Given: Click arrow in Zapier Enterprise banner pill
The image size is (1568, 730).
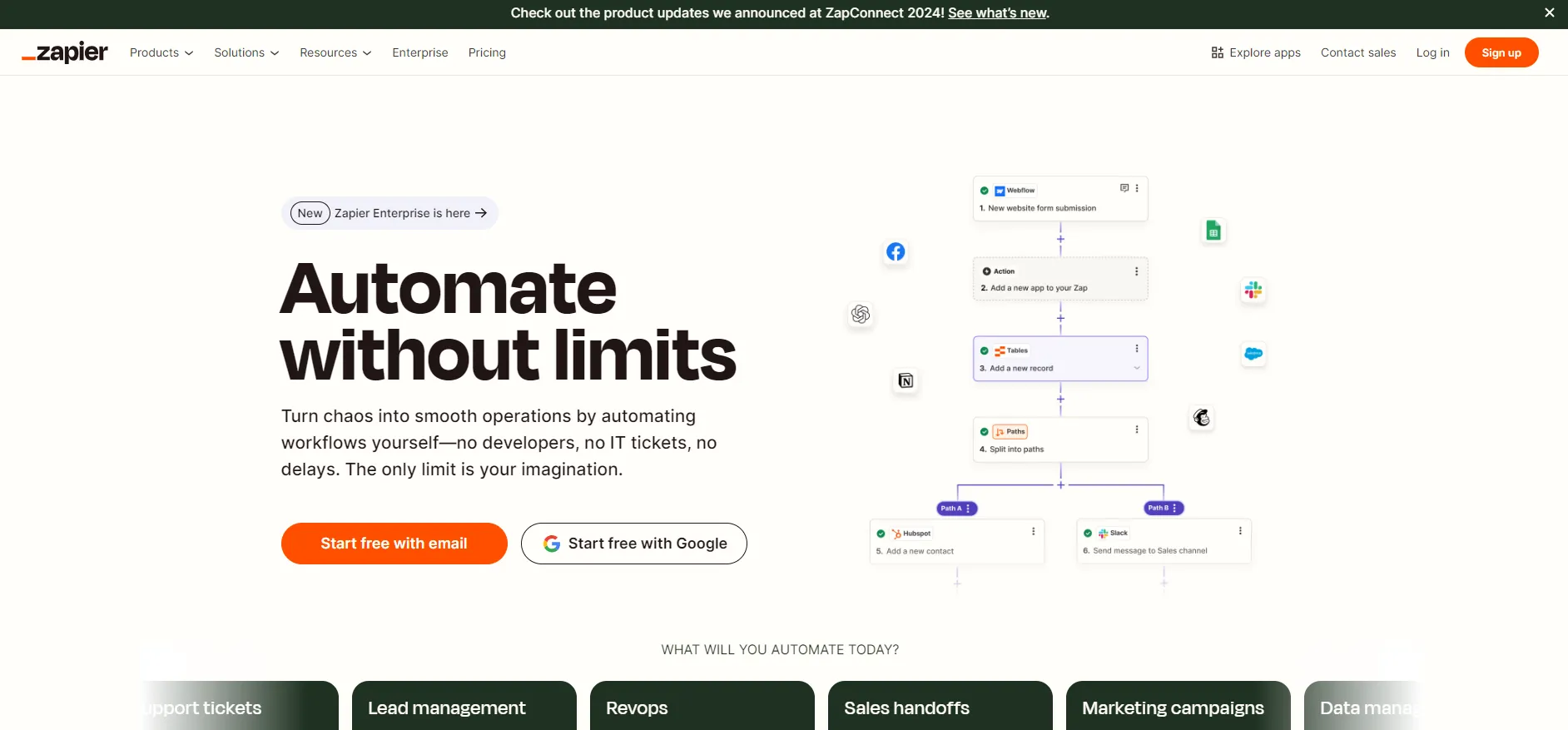Looking at the screenshot, I should [x=481, y=213].
